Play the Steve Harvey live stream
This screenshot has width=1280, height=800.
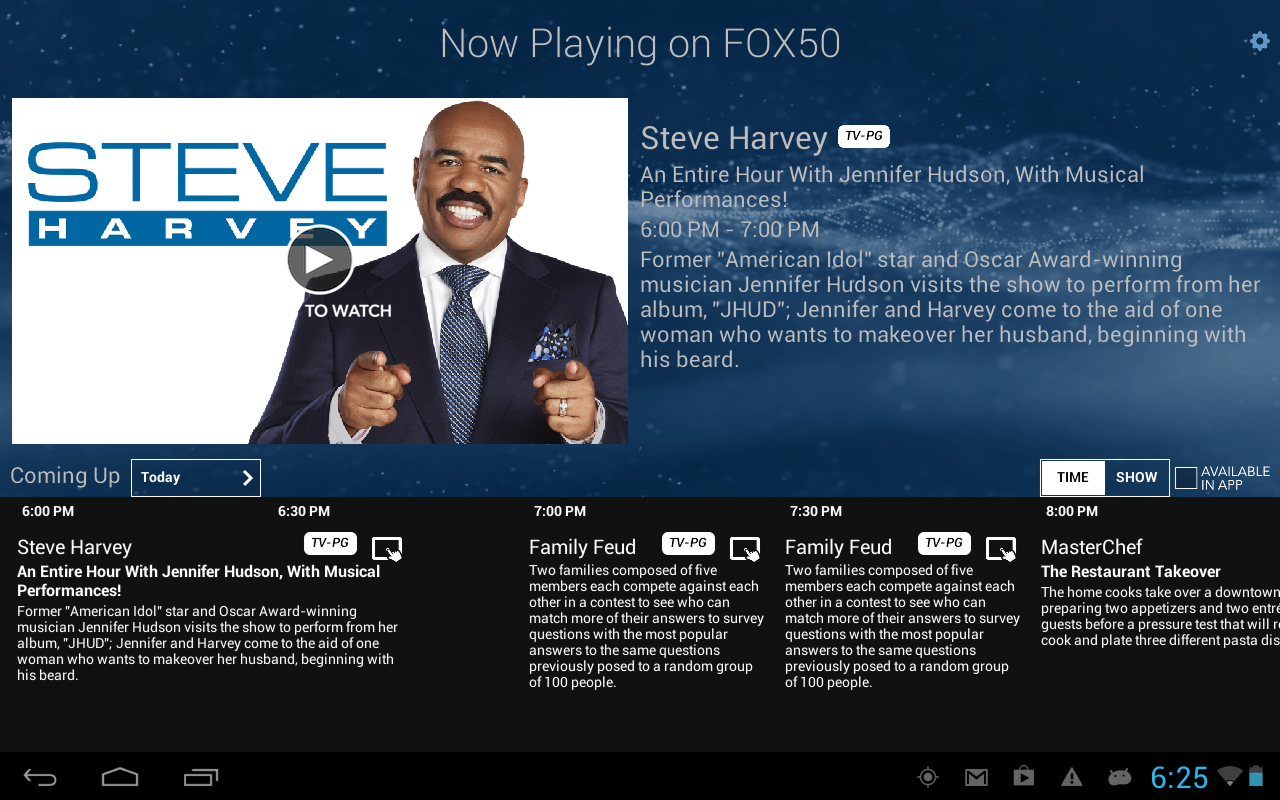point(320,259)
